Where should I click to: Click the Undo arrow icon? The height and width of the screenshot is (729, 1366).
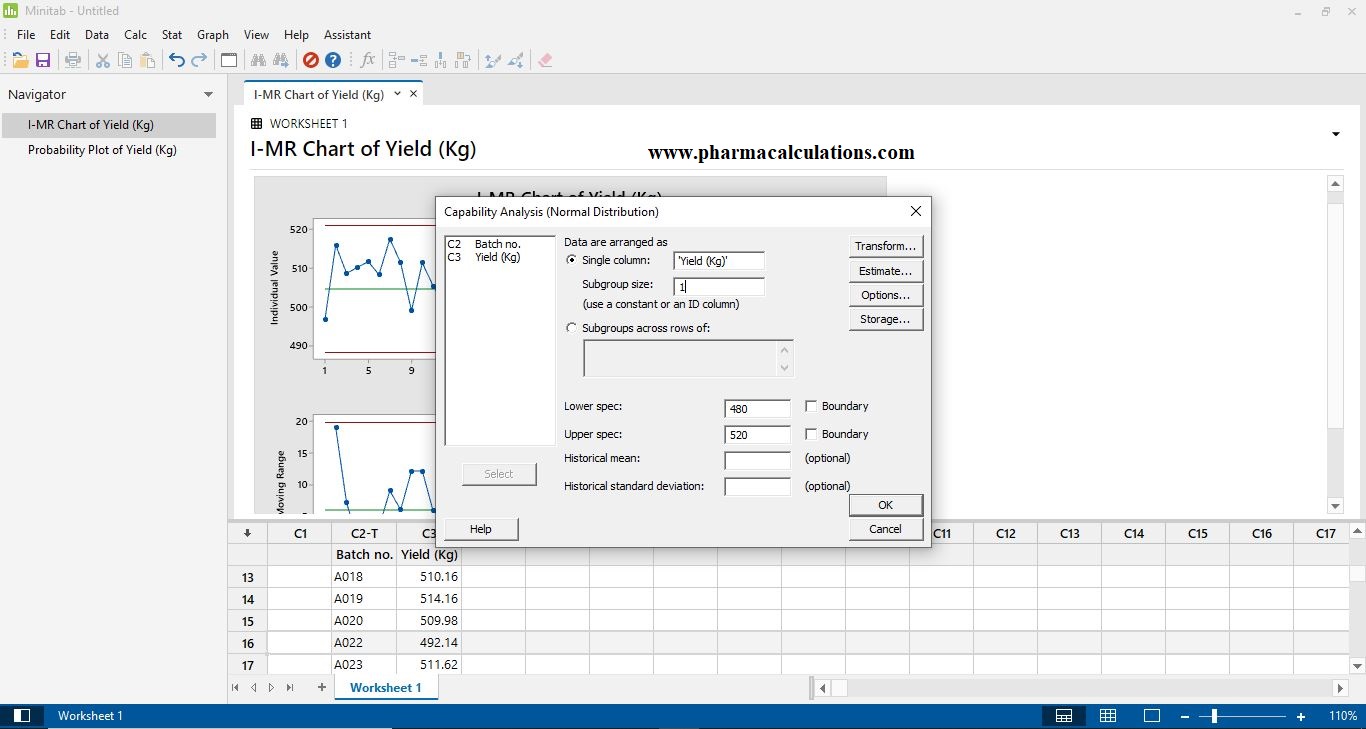(175, 60)
